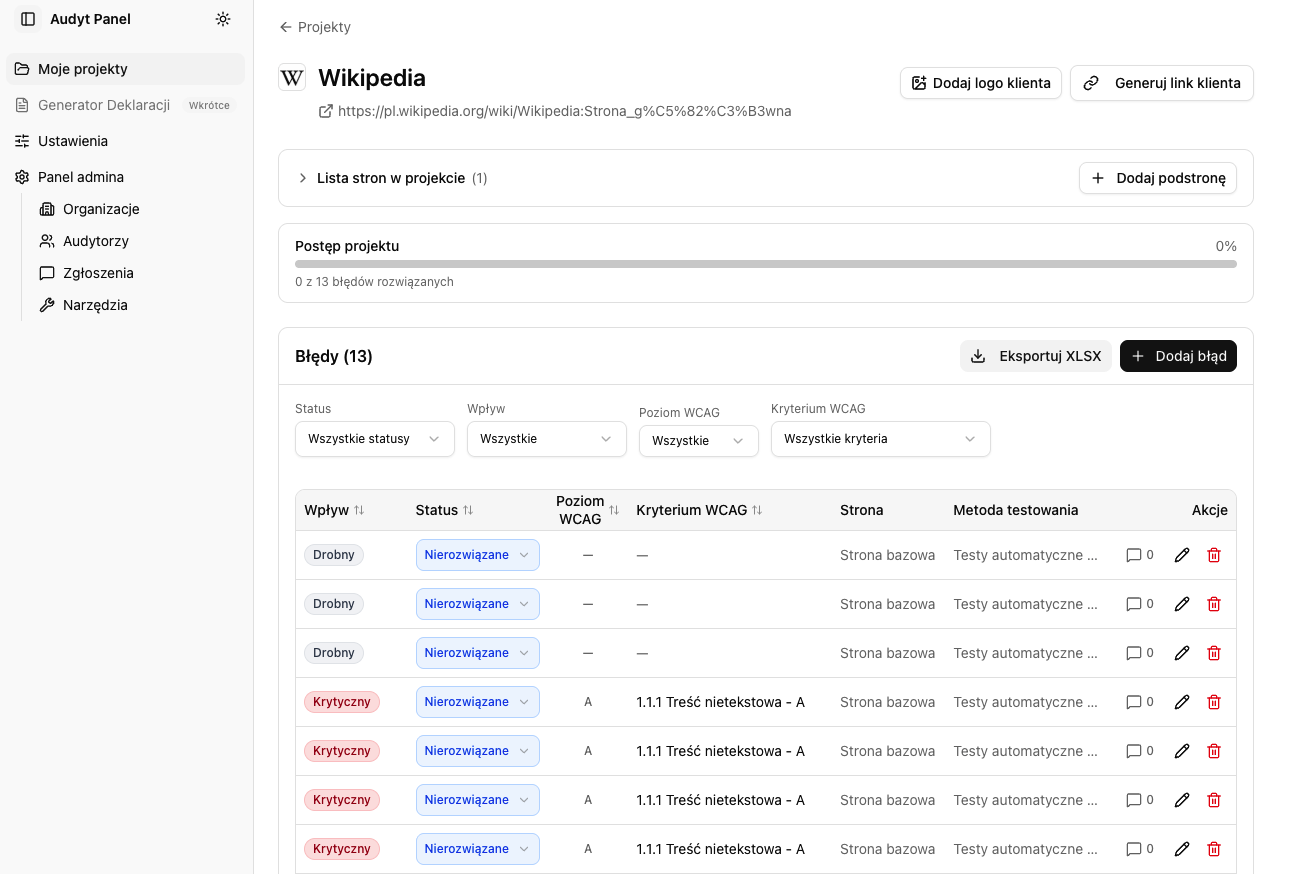Screen dimensions: 1290x874
Task: Delete the second Drobny error via trash icon
Action: [x=1214, y=604]
